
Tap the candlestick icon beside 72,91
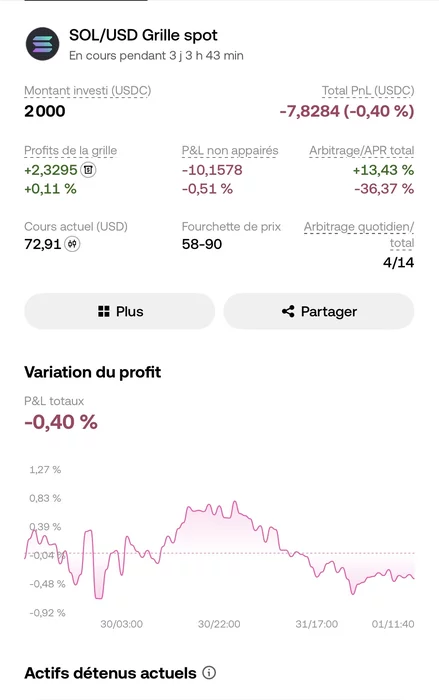[72, 244]
